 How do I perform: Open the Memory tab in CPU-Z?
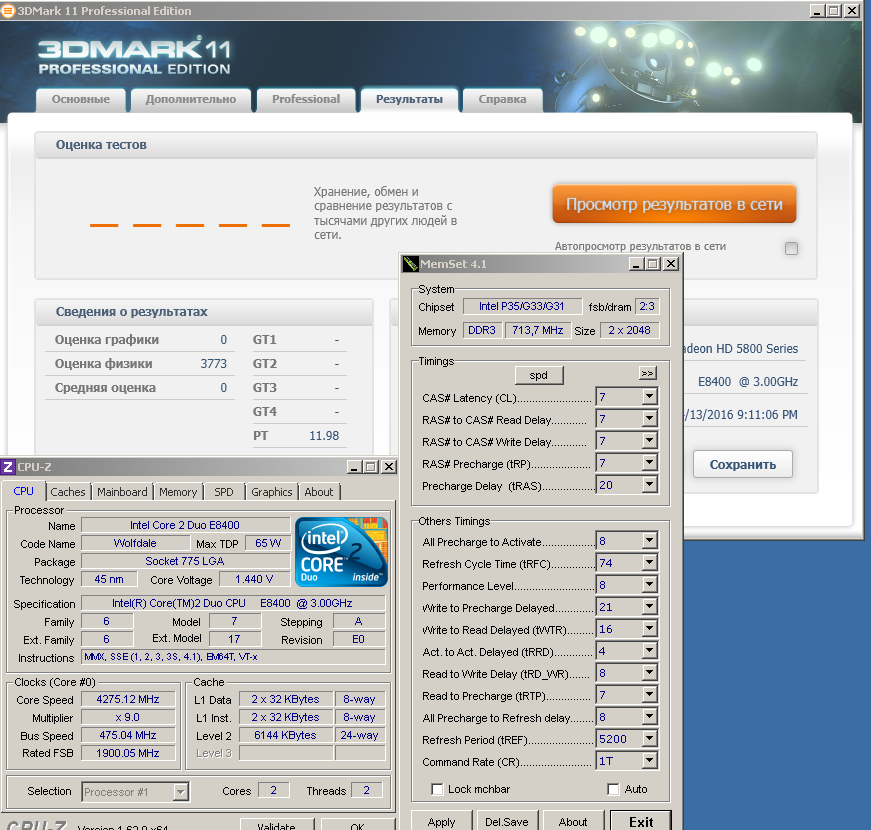pyautogui.click(x=178, y=492)
